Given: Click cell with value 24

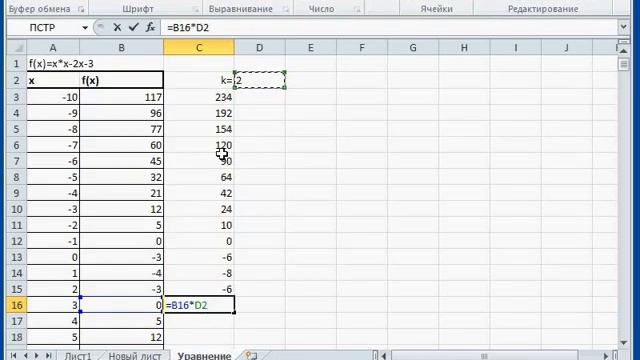Looking at the screenshot, I should pos(199,209).
